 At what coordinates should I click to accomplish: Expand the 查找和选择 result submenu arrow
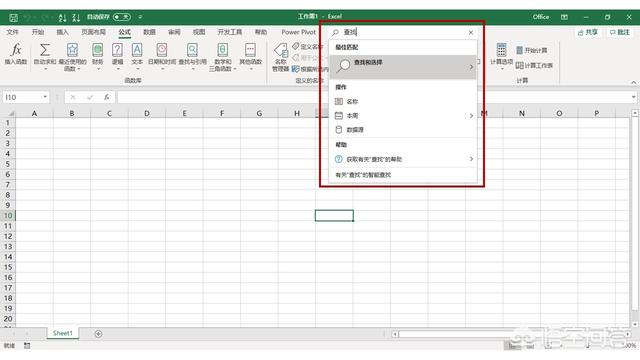click(471, 67)
